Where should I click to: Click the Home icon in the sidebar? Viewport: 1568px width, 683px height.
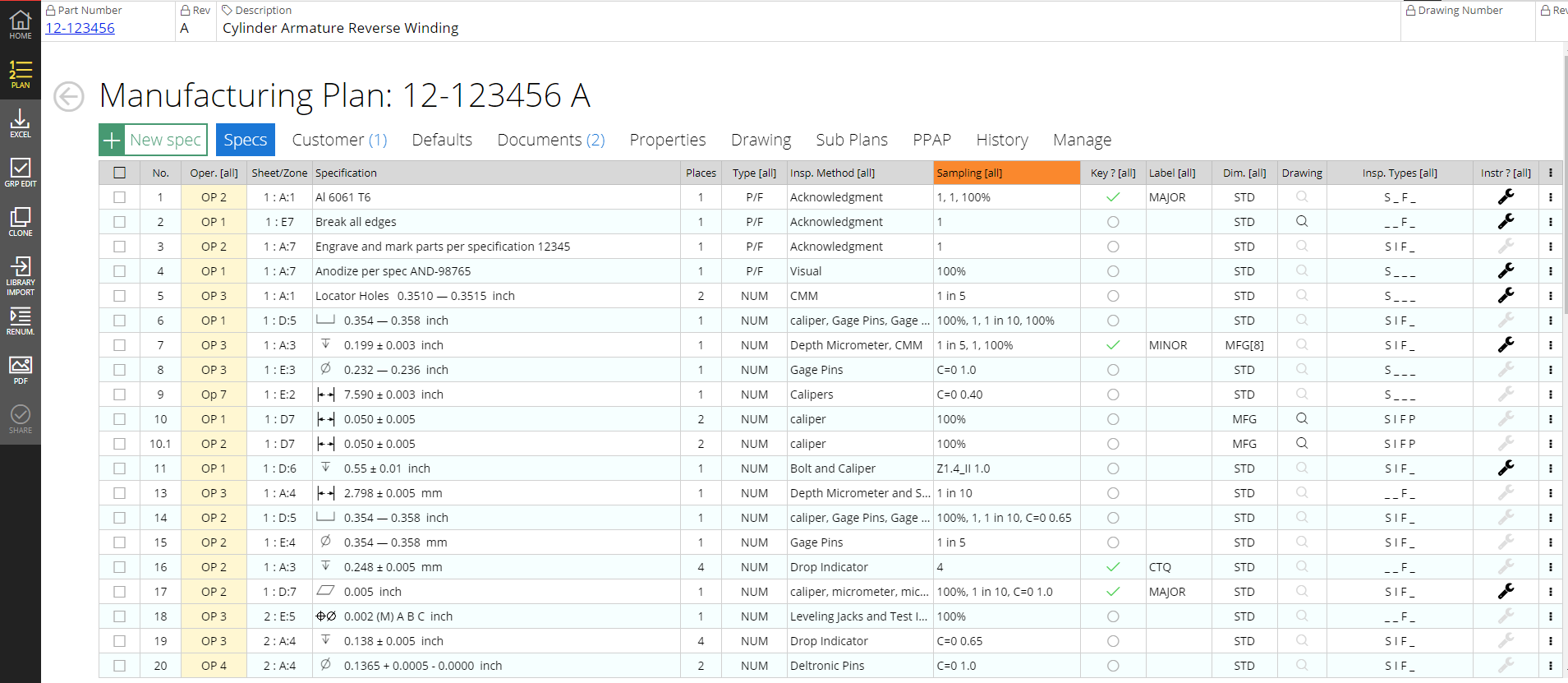(x=21, y=24)
